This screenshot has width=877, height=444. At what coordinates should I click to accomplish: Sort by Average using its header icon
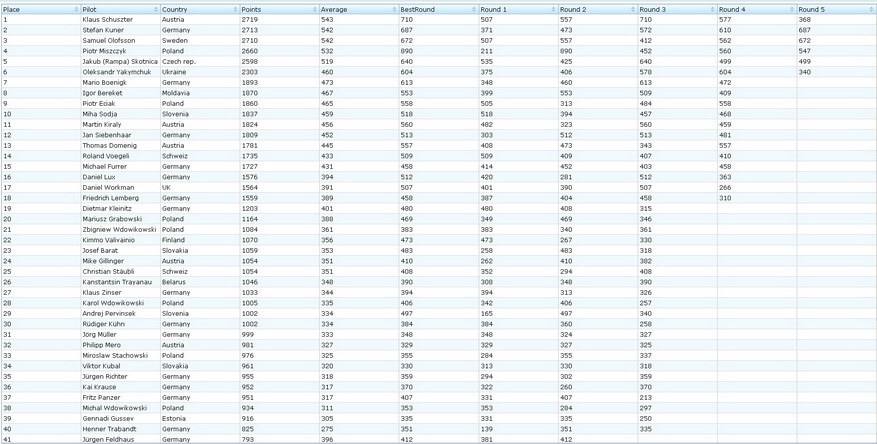click(394, 9)
